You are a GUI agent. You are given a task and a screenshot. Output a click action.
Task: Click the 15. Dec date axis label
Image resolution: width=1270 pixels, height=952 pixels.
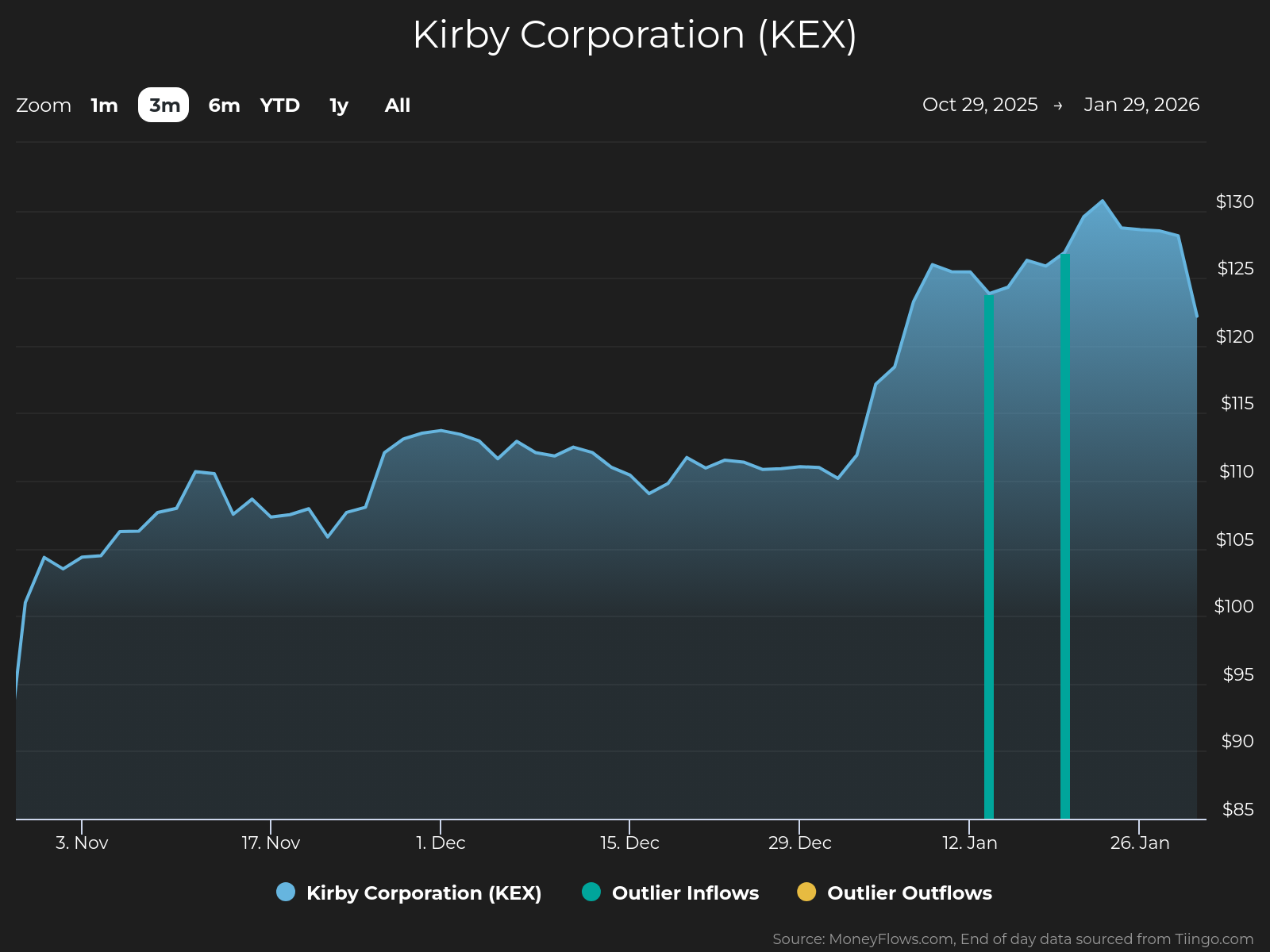point(629,843)
